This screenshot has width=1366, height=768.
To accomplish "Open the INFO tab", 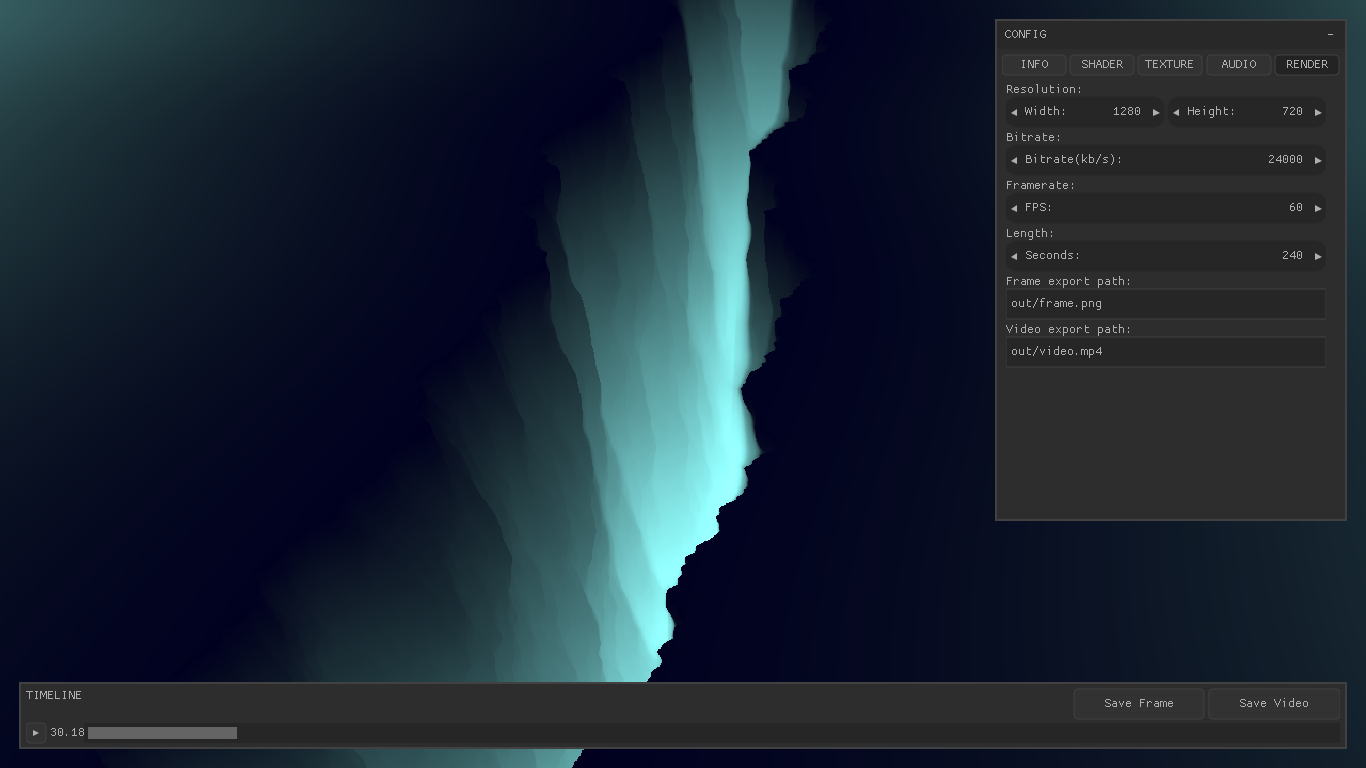I will (1034, 64).
